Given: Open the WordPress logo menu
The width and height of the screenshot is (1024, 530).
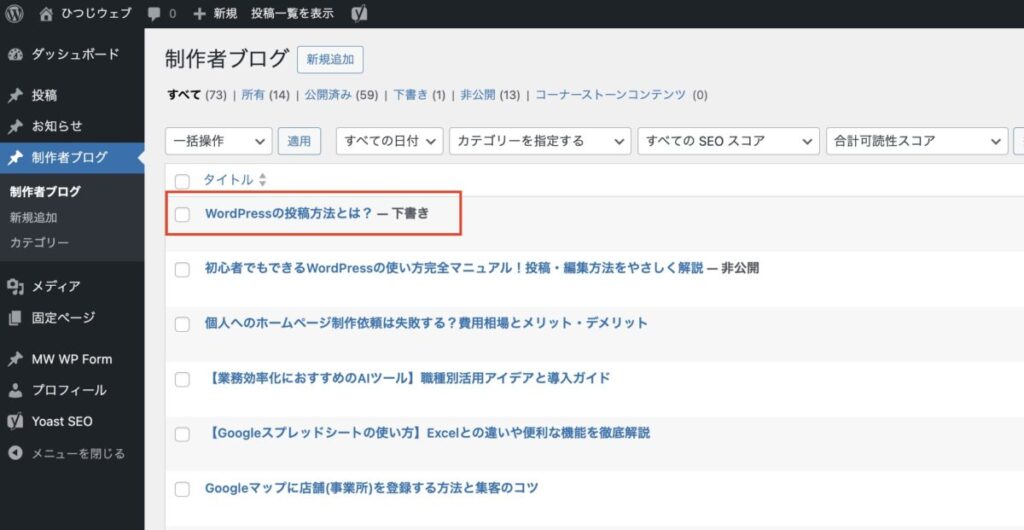Looking at the screenshot, I should 14,13.
